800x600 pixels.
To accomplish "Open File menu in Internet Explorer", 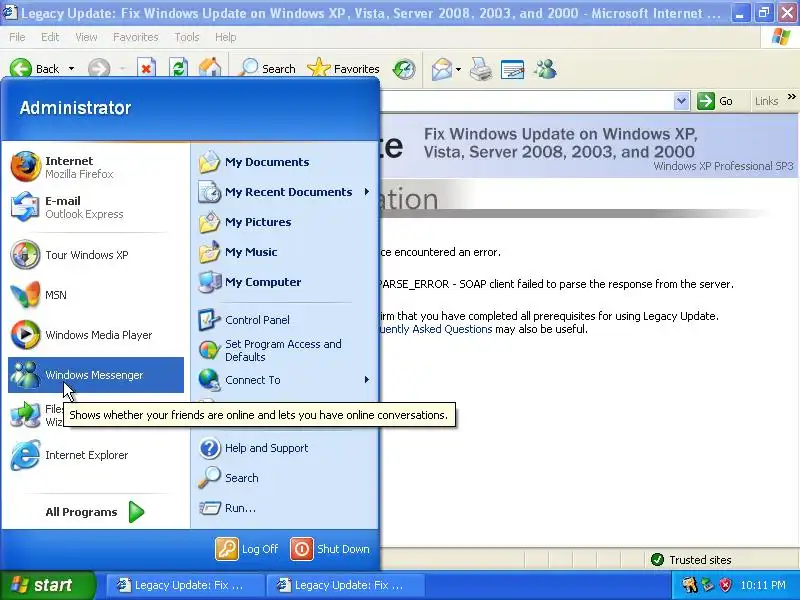I will pyautogui.click(x=17, y=37).
